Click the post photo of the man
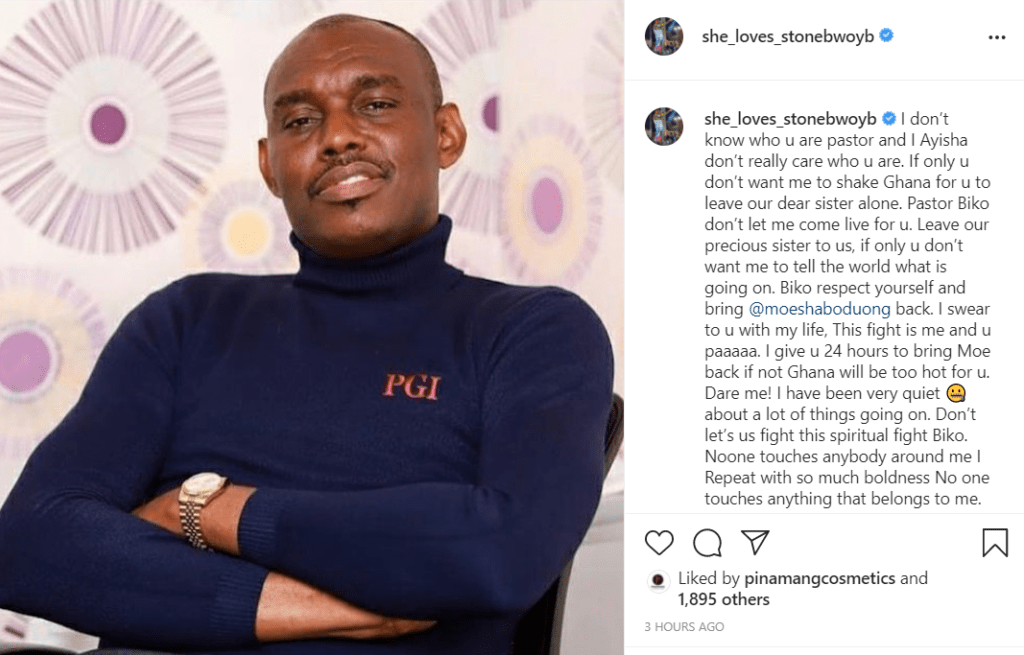Viewport: 1024px width, 655px height. pos(312,327)
